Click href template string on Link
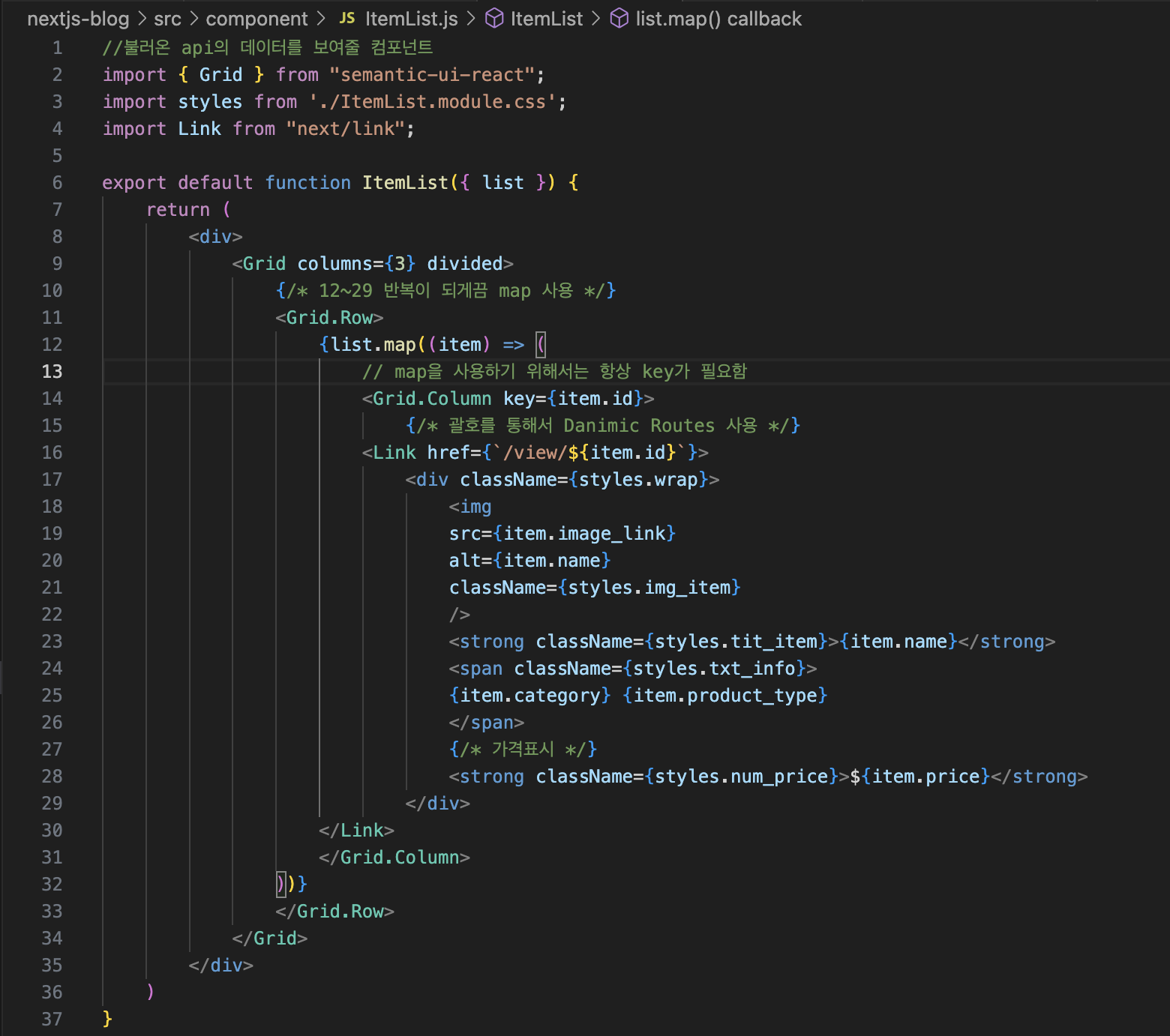 (x=562, y=452)
